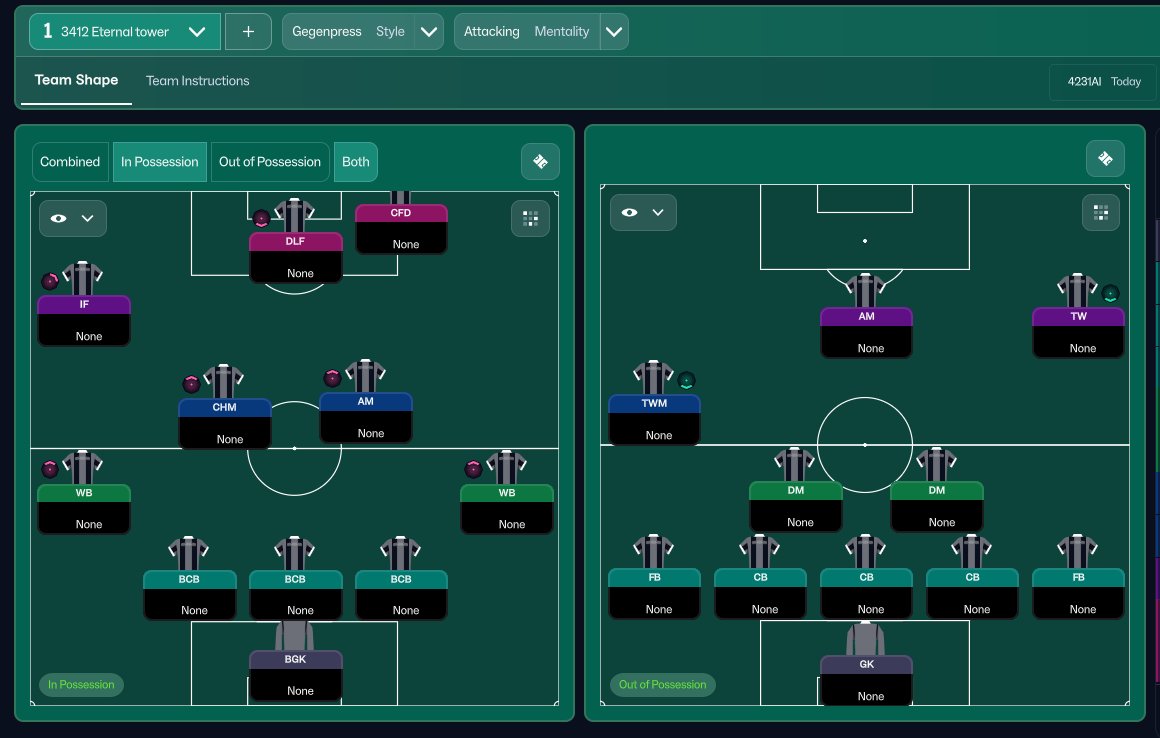Select the Attacking Mentality label
This screenshot has height=738, width=1160.
pos(527,32)
